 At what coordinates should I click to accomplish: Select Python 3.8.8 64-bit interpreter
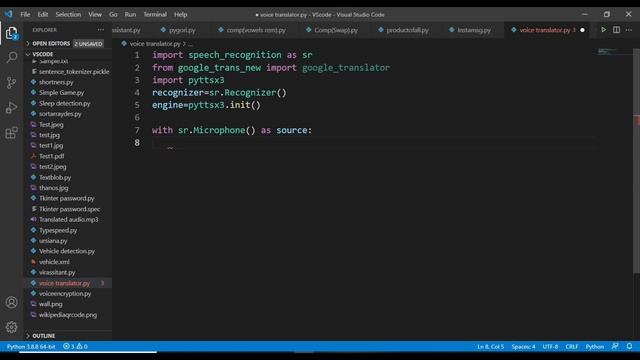coord(31,347)
